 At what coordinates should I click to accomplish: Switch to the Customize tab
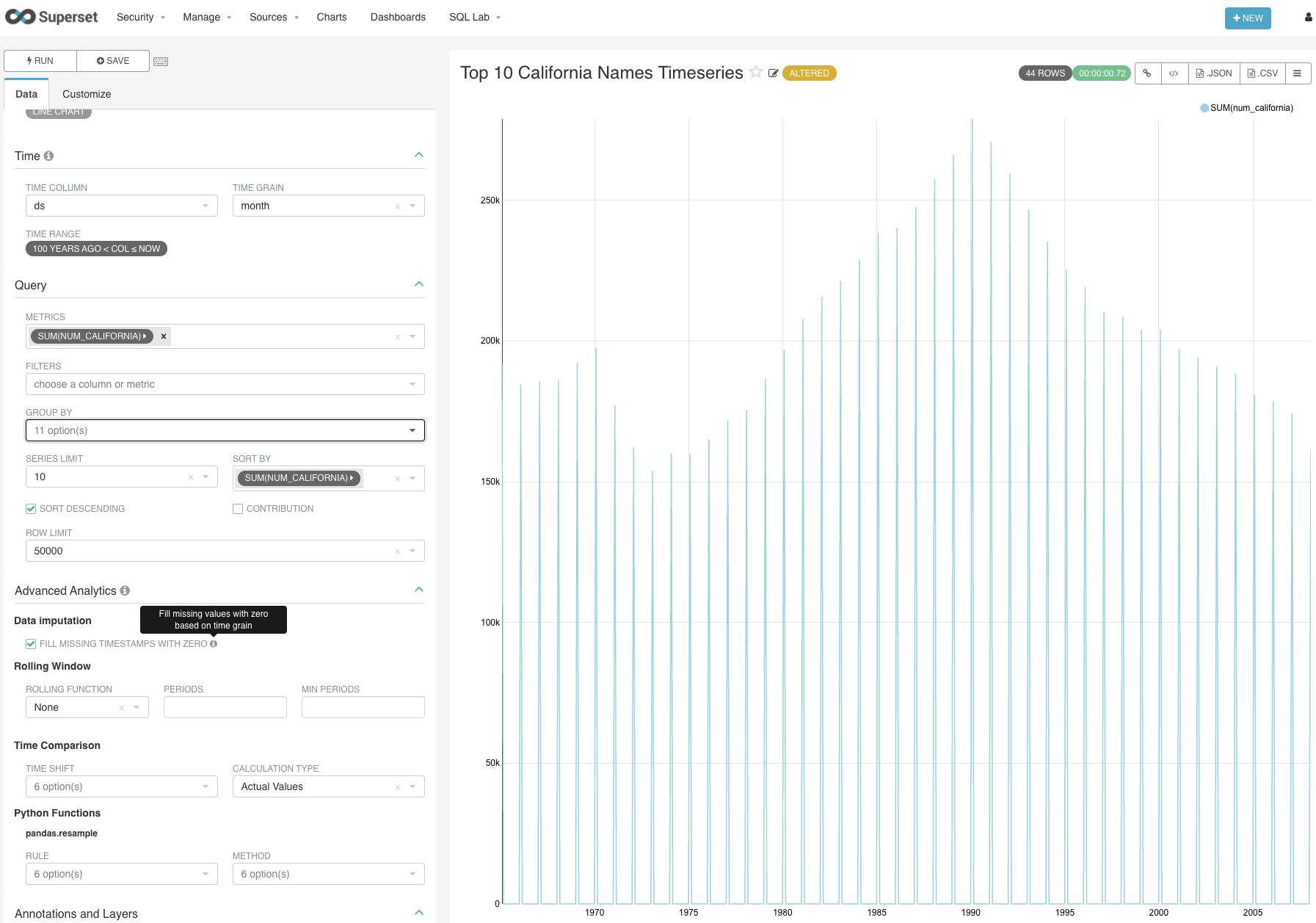(87, 94)
